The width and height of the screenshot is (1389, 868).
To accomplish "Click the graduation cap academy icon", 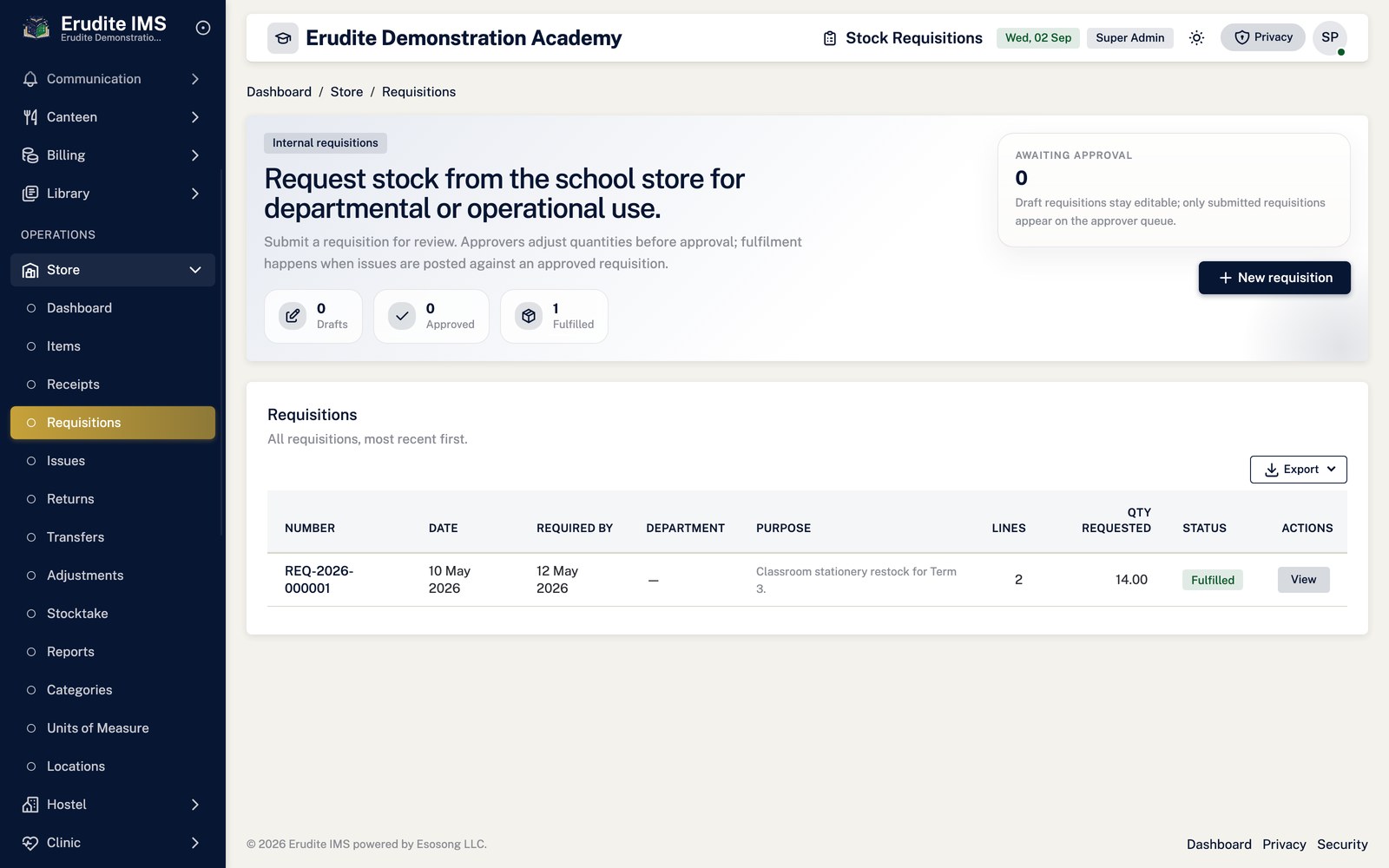I will click(x=283, y=38).
